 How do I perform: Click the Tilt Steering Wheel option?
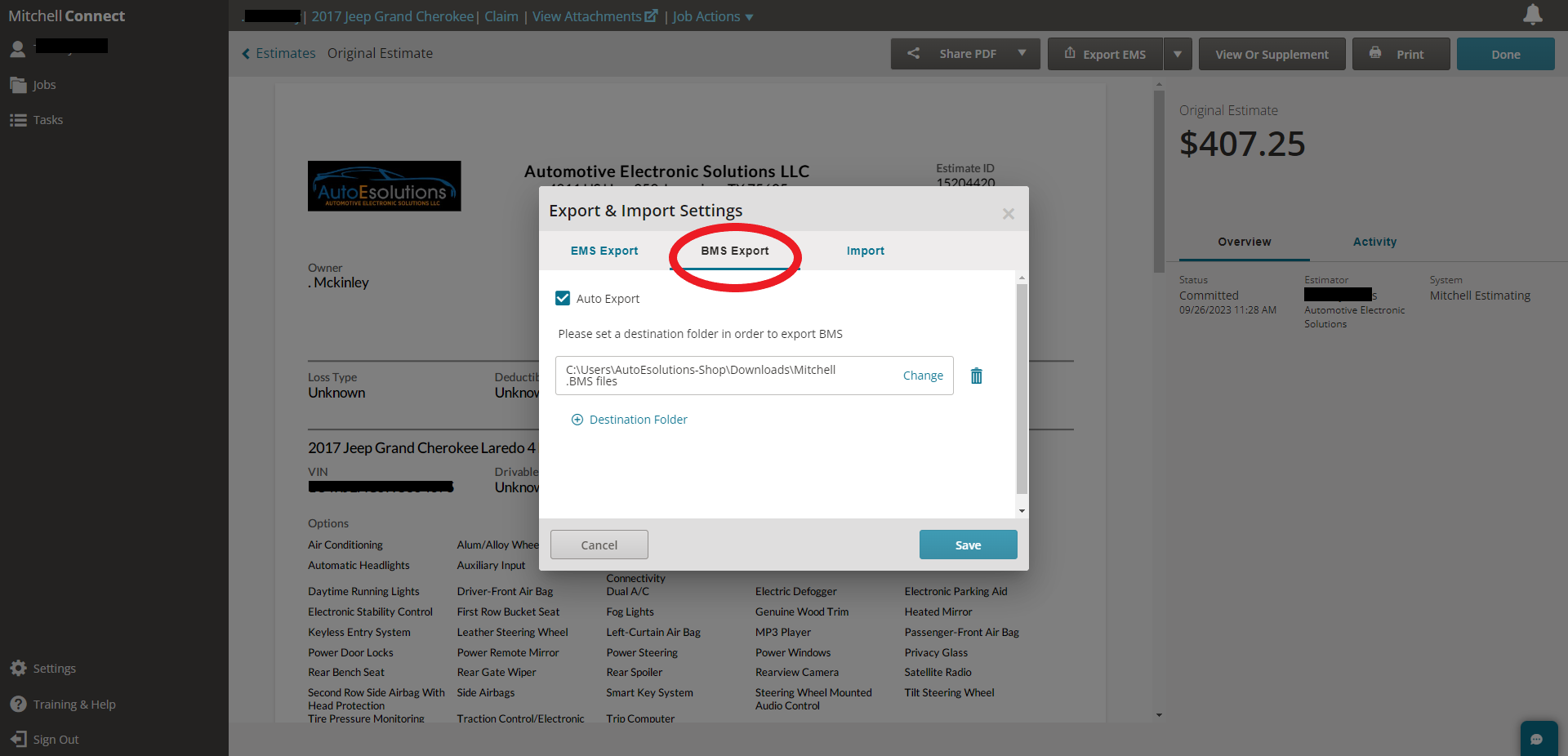[x=949, y=693]
